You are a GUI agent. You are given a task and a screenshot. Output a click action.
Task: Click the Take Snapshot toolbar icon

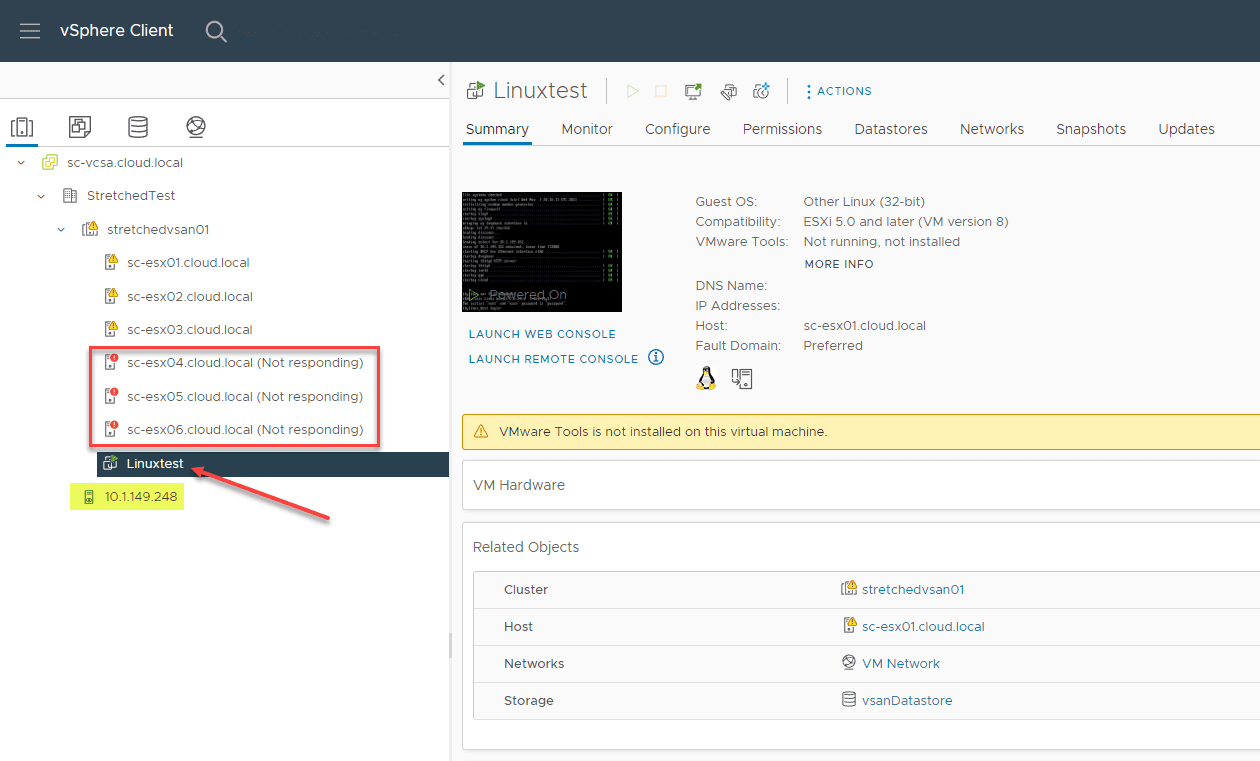[x=762, y=91]
